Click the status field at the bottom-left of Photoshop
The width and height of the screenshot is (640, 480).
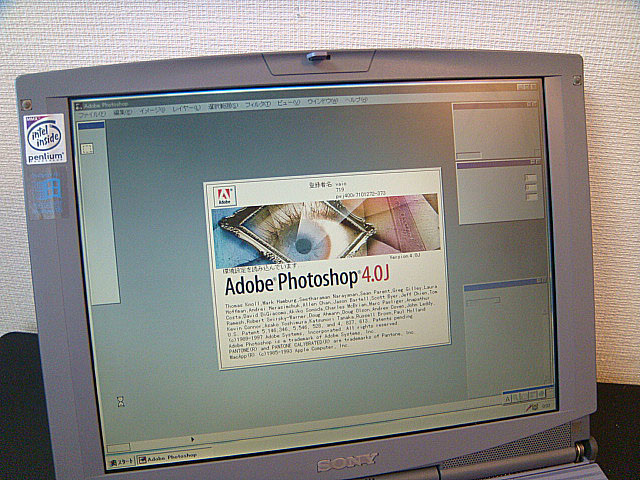coord(118,447)
